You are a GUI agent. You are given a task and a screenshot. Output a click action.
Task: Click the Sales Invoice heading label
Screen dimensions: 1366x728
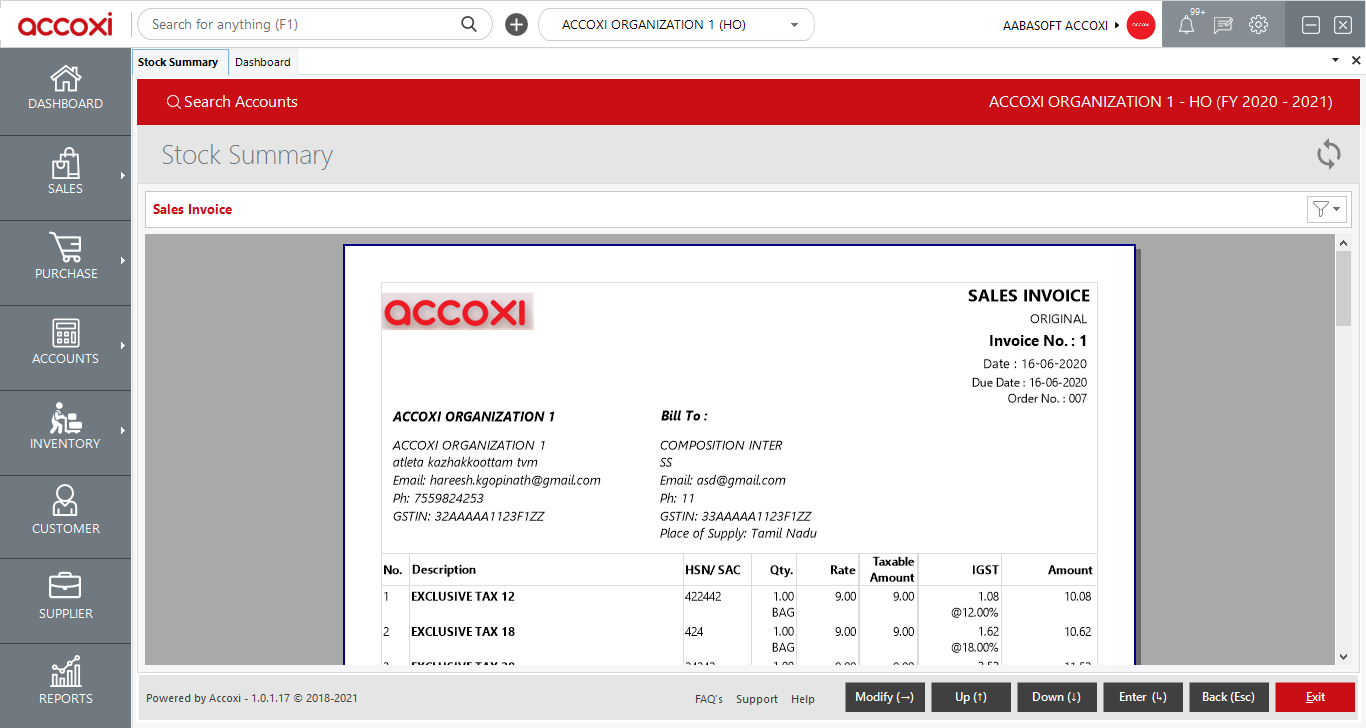192,209
